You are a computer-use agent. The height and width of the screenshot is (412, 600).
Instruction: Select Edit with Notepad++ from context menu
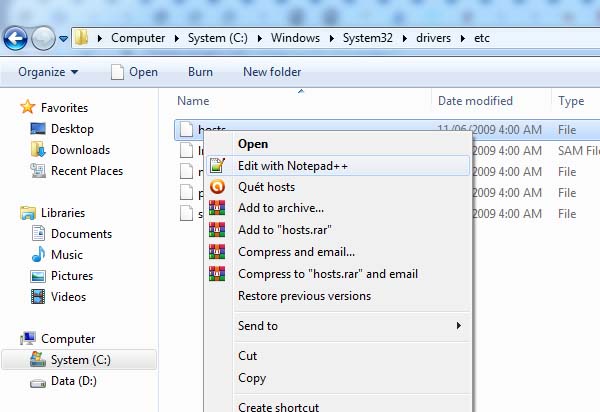tap(292, 166)
